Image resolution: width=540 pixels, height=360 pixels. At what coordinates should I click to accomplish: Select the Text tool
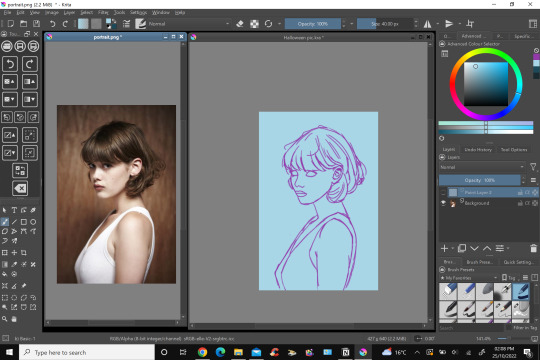[14, 210]
